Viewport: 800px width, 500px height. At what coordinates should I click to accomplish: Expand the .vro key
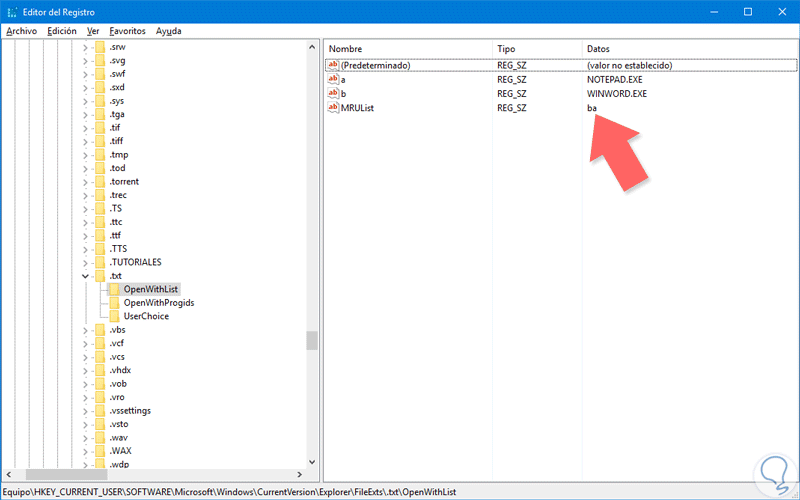click(85, 397)
